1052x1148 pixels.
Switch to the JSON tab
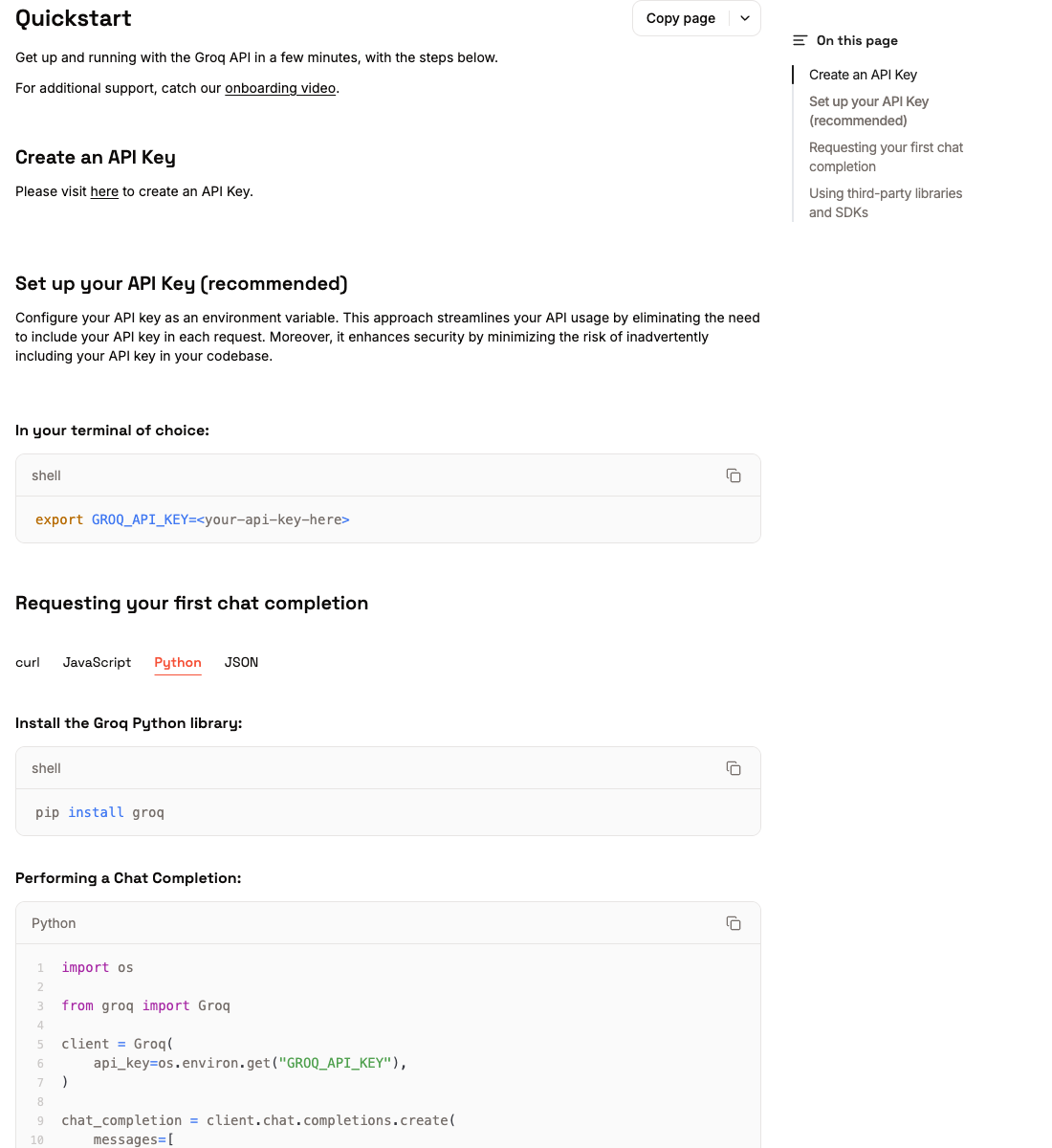tap(241, 662)
